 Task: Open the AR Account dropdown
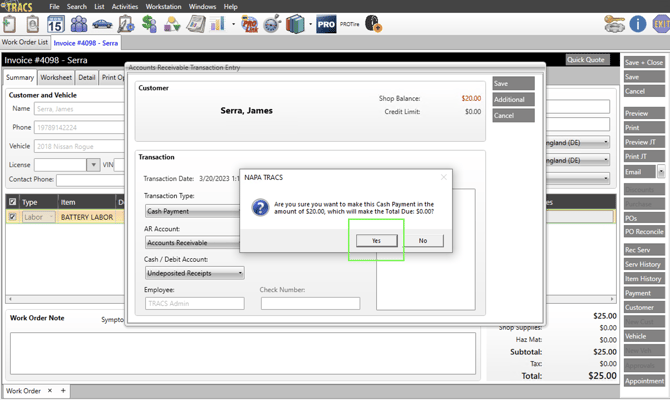pyautogui.click(x=192, y=242)
